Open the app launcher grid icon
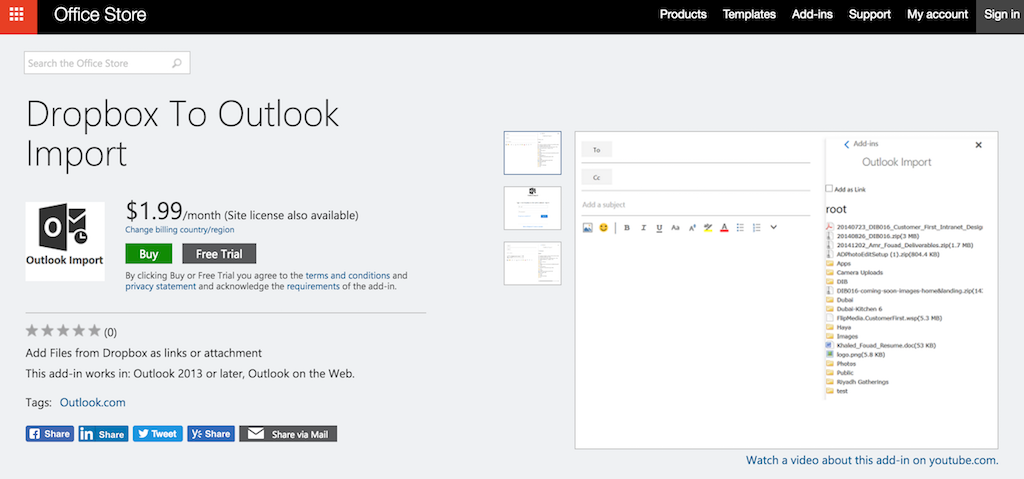Image resolution: width=1024 pixels, height=479 pixels. (17, 16)
